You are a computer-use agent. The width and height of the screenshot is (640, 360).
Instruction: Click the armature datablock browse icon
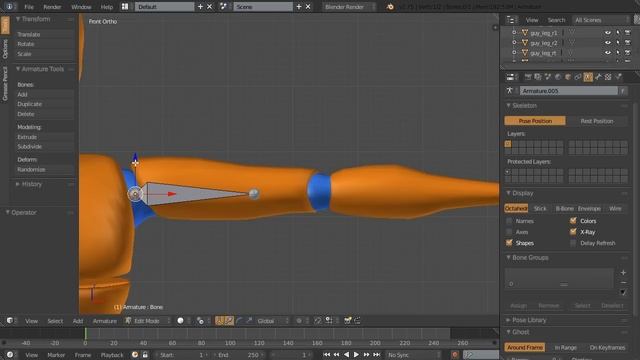[510, 91]
